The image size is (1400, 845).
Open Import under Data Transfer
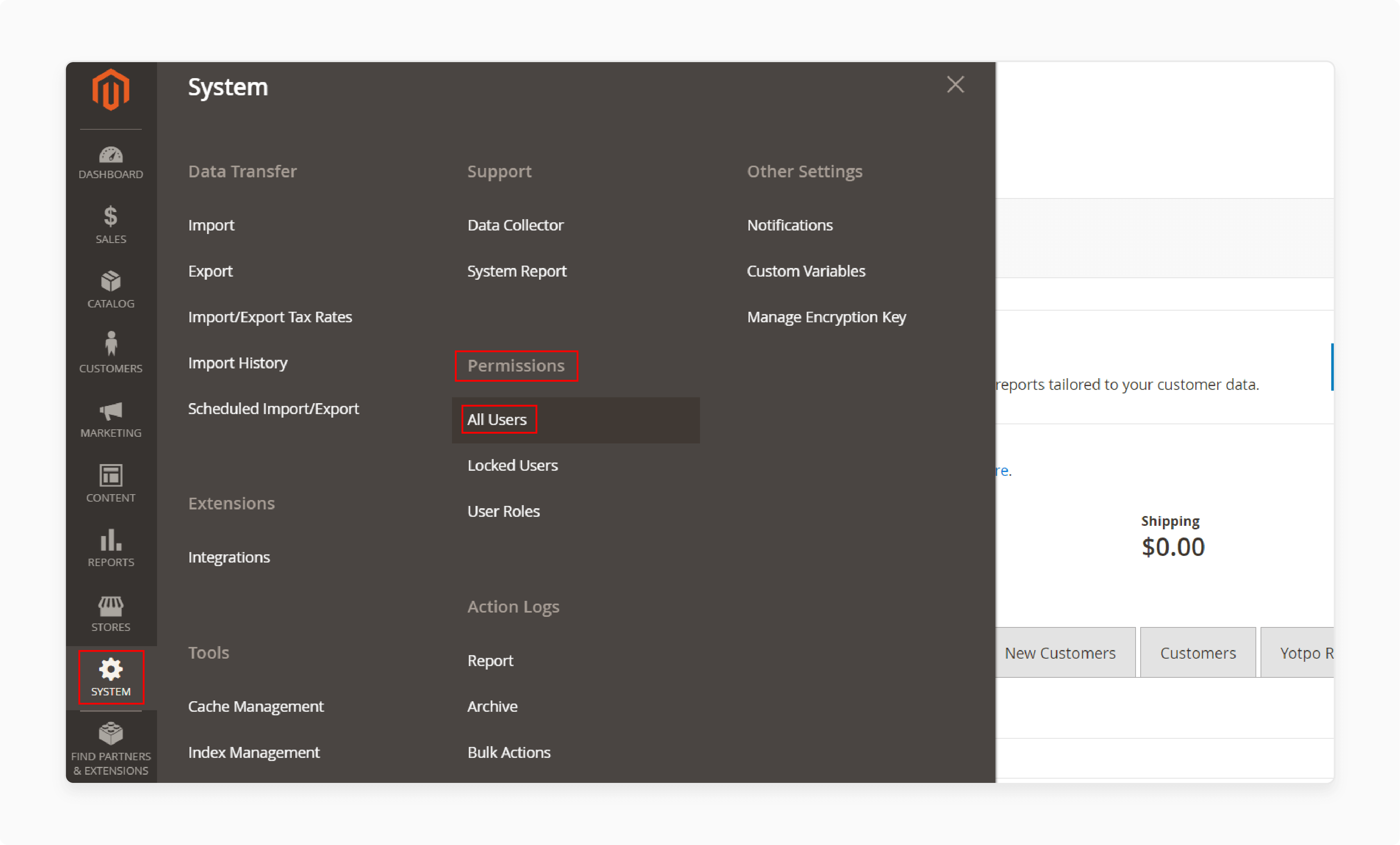click(211, 225)
